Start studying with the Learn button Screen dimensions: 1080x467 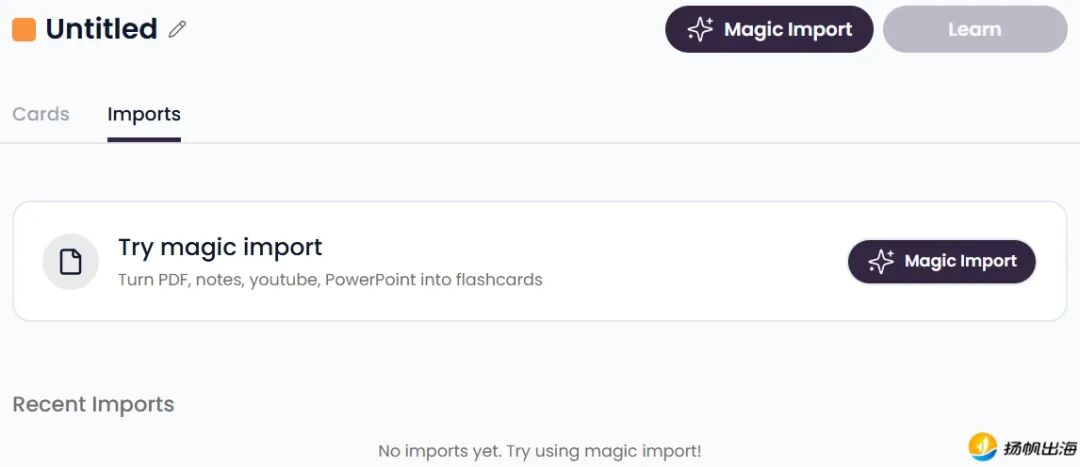click(974, 29)
